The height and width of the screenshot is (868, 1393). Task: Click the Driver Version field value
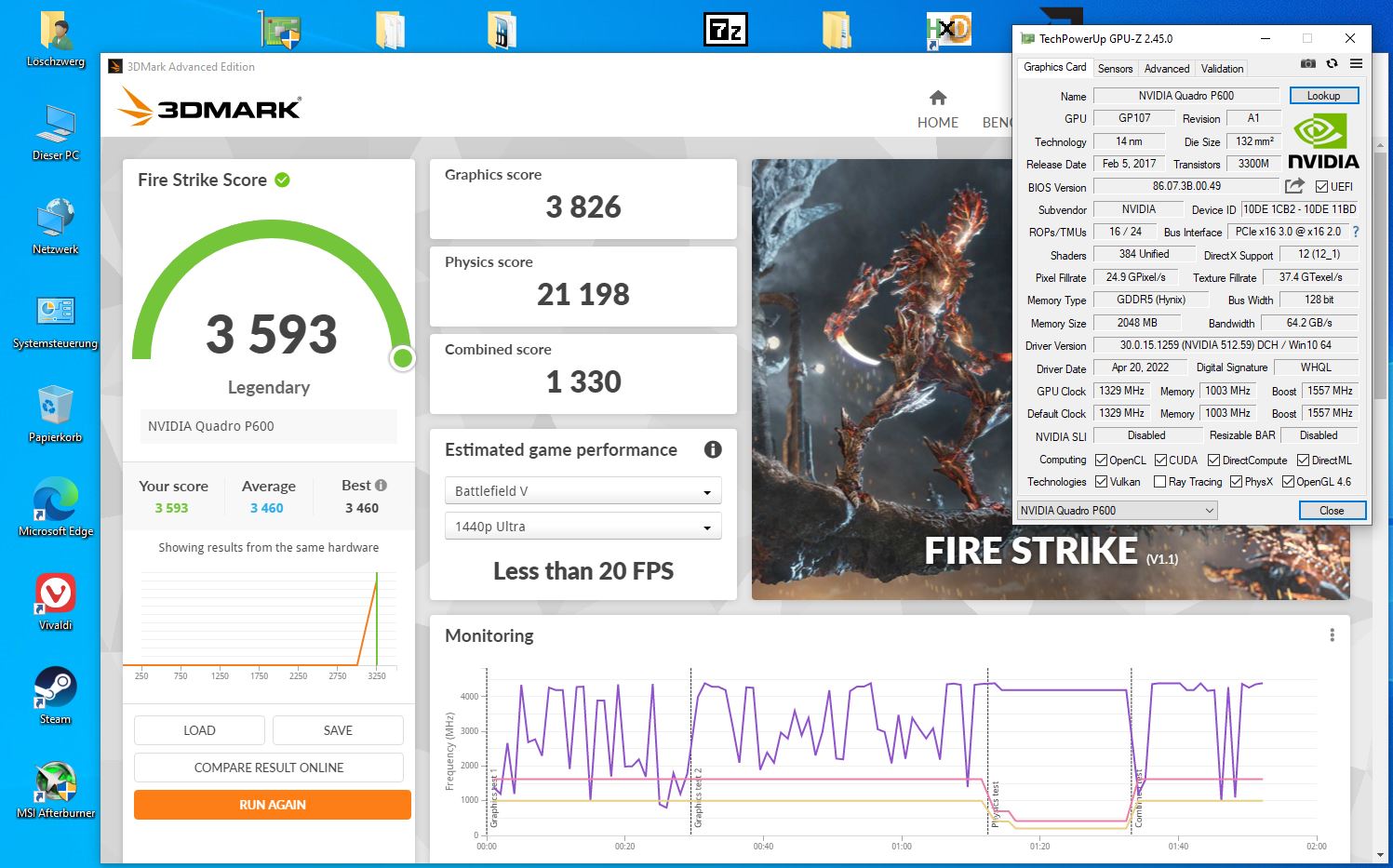pos(1226,344)
